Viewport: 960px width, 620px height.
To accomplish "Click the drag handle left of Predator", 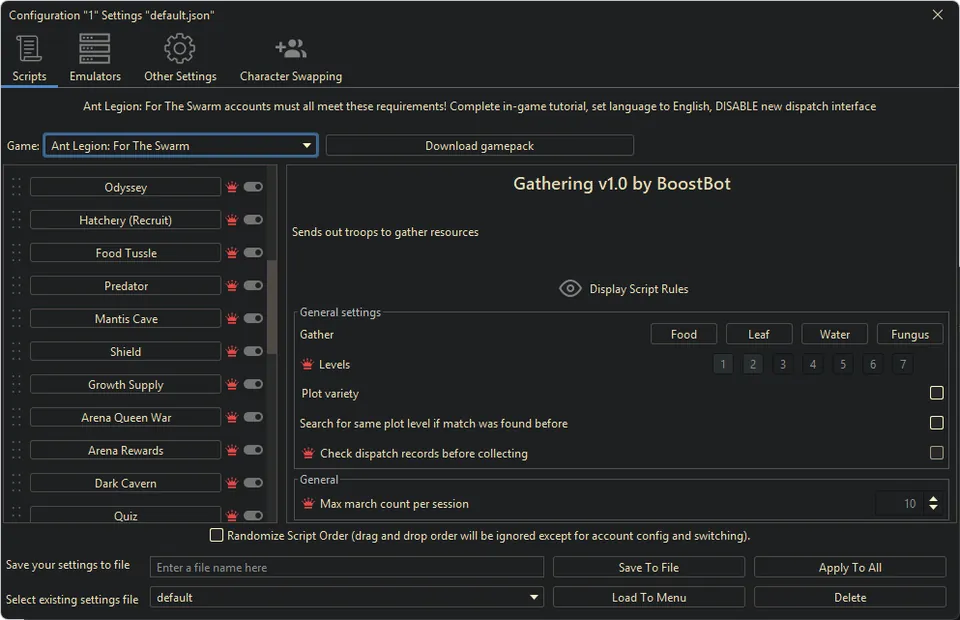I will (17, 286).
